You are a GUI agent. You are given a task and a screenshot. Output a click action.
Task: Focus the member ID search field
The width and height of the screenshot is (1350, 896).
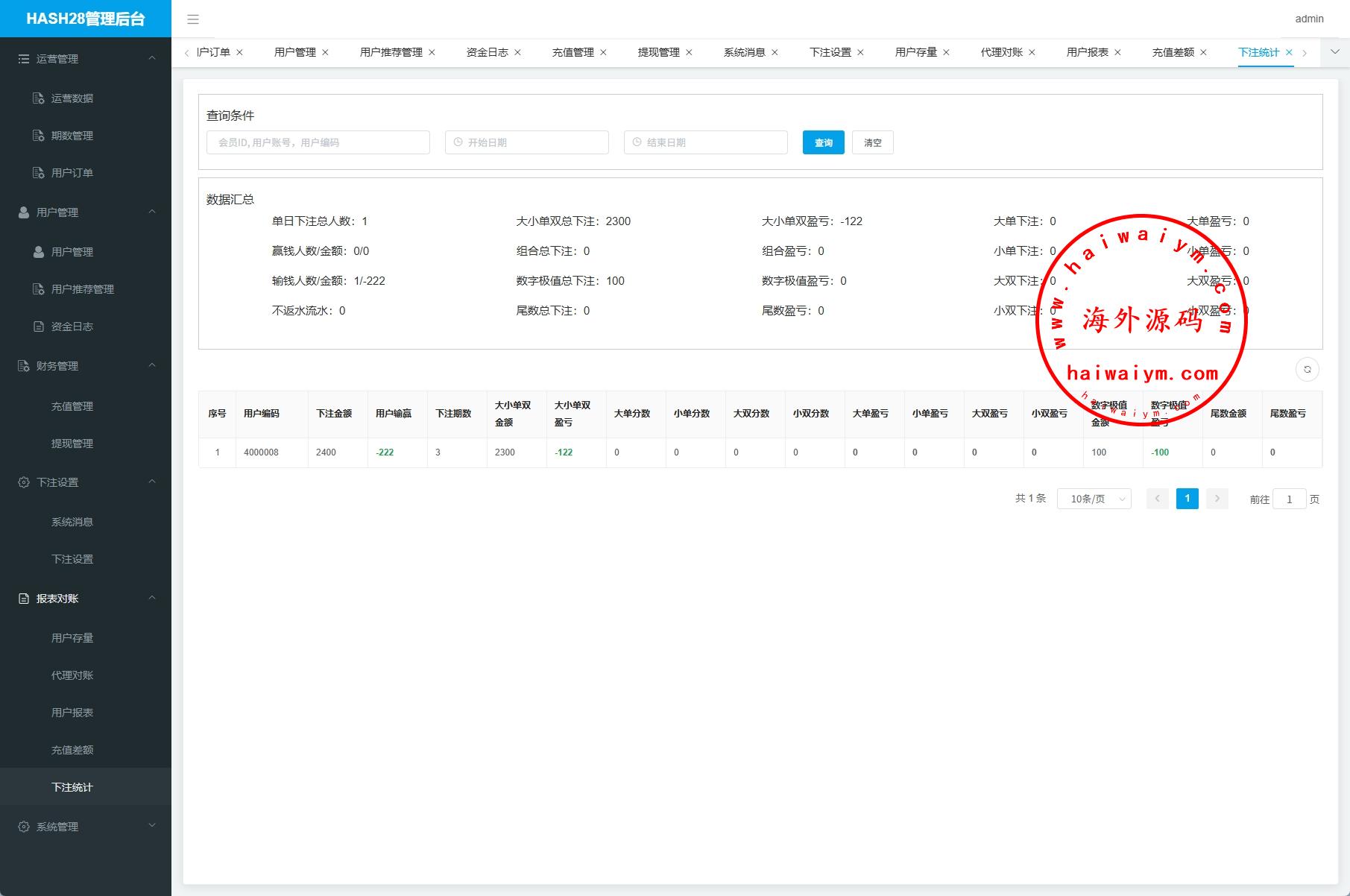click(x=318, y=142)
